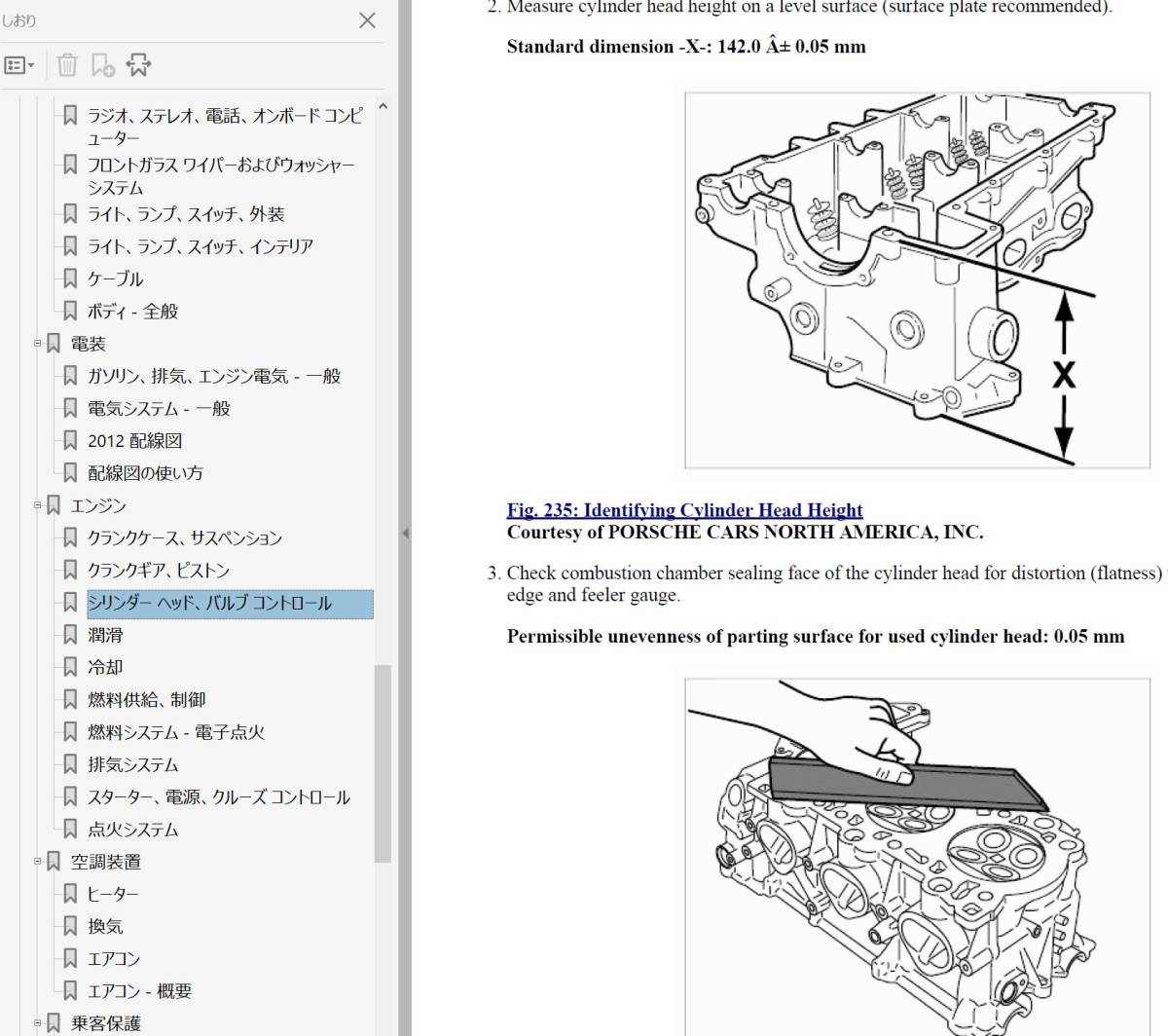Open the 配線図の使い方 bookmark

tap(145, 473)
